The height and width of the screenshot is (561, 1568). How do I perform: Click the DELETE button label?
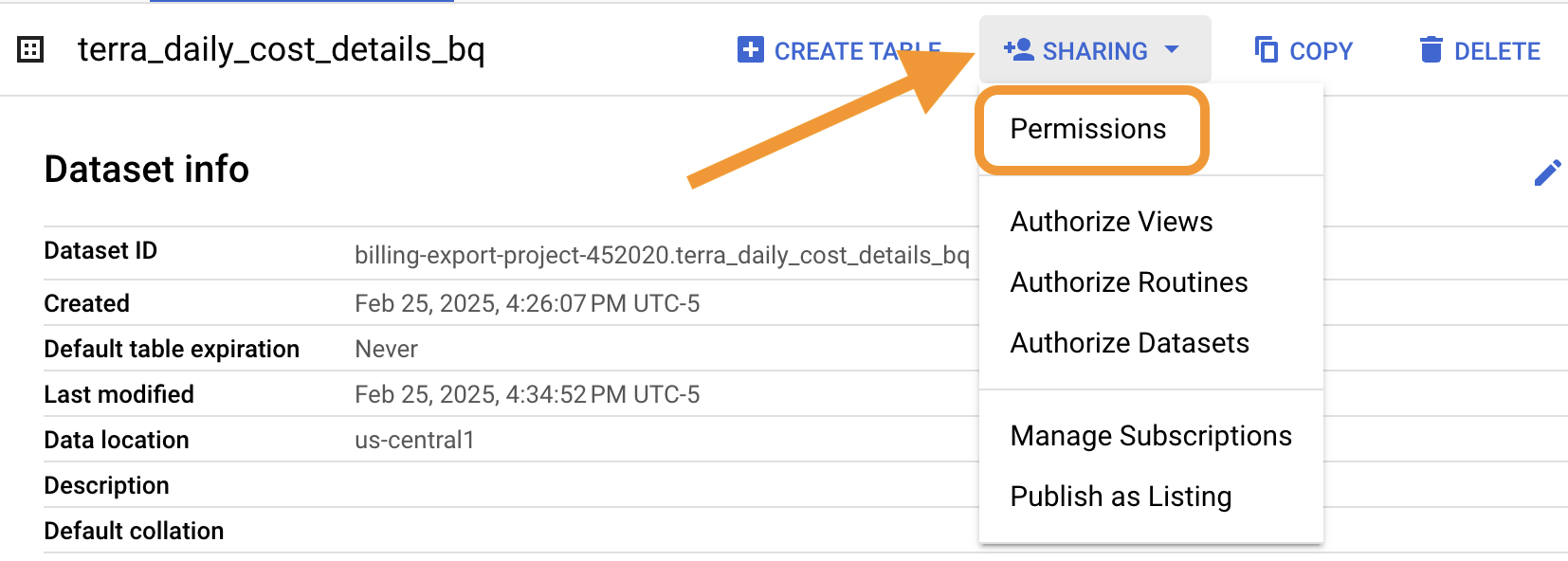tap(1497, 51)
